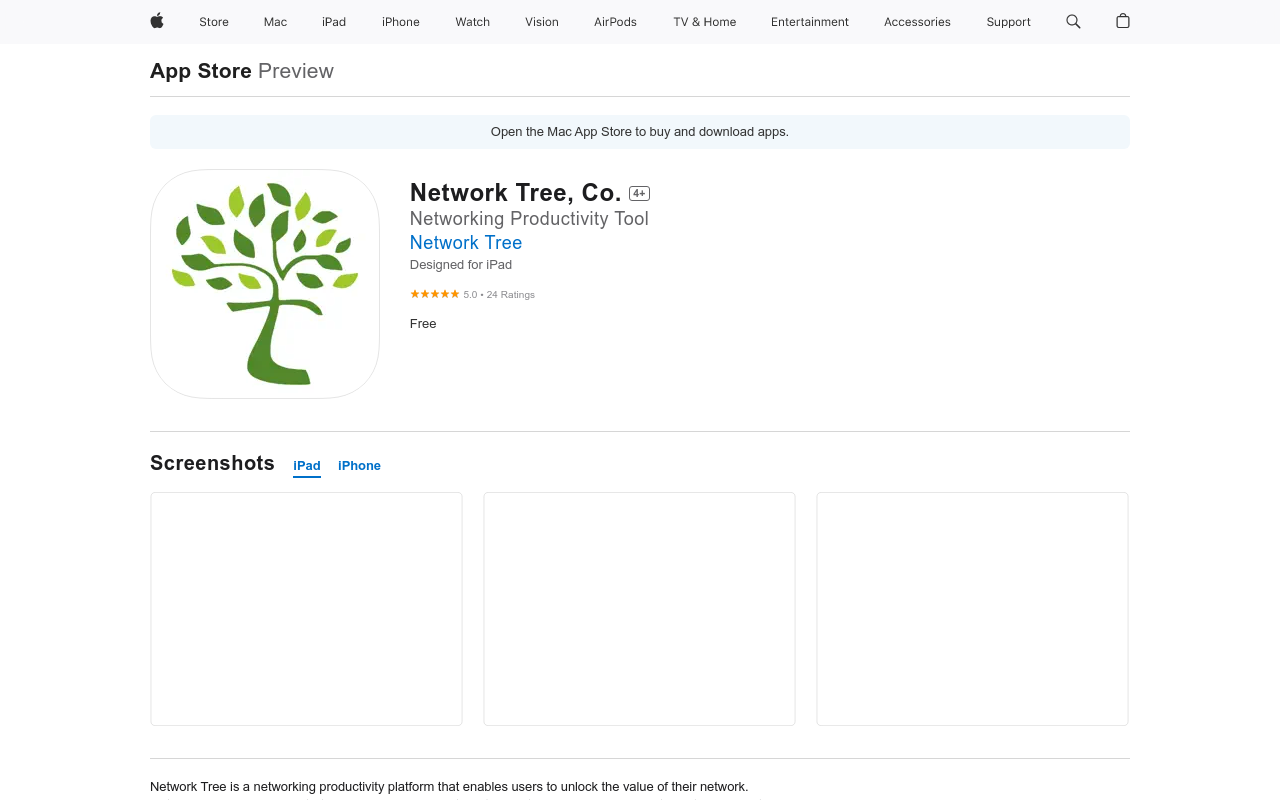Screen dimensions: 1280x800
Task: Open the iPhone nav menu item
Action: coord(401,22)
